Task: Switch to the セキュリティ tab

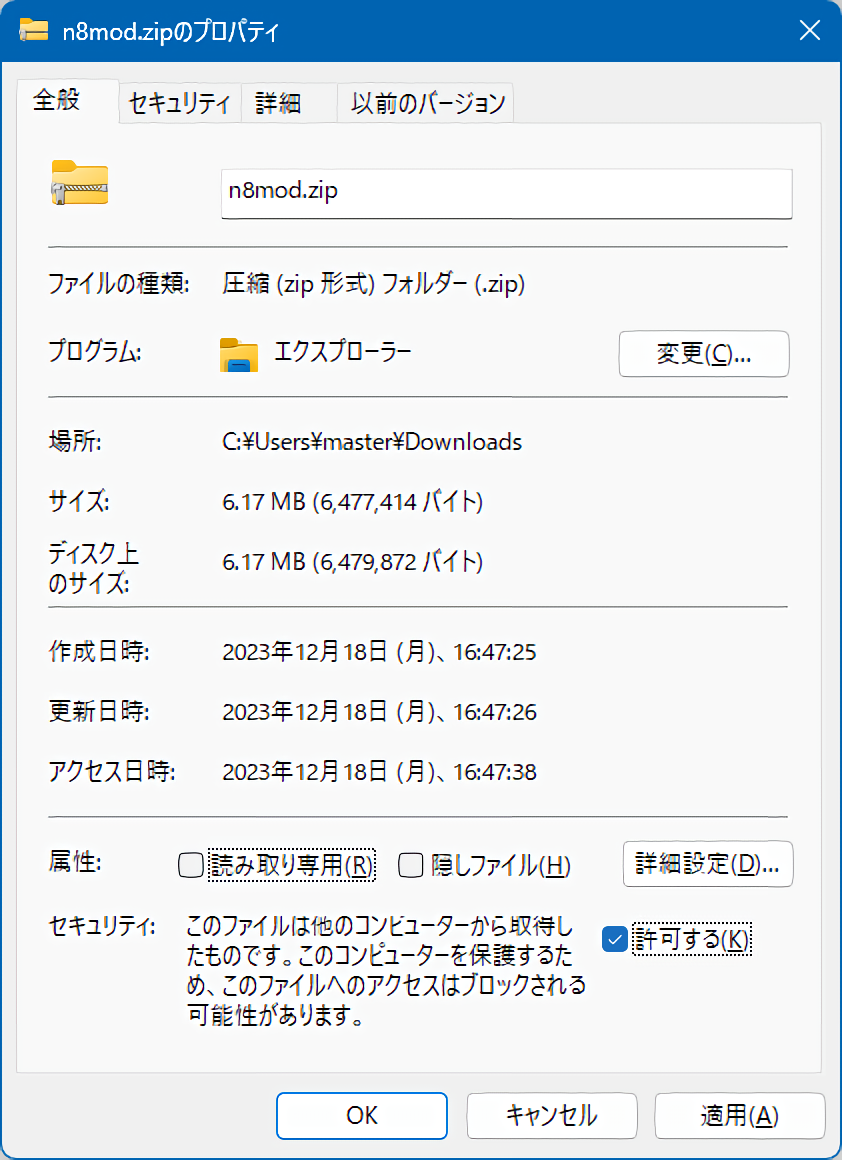Action: click(180, 103)
